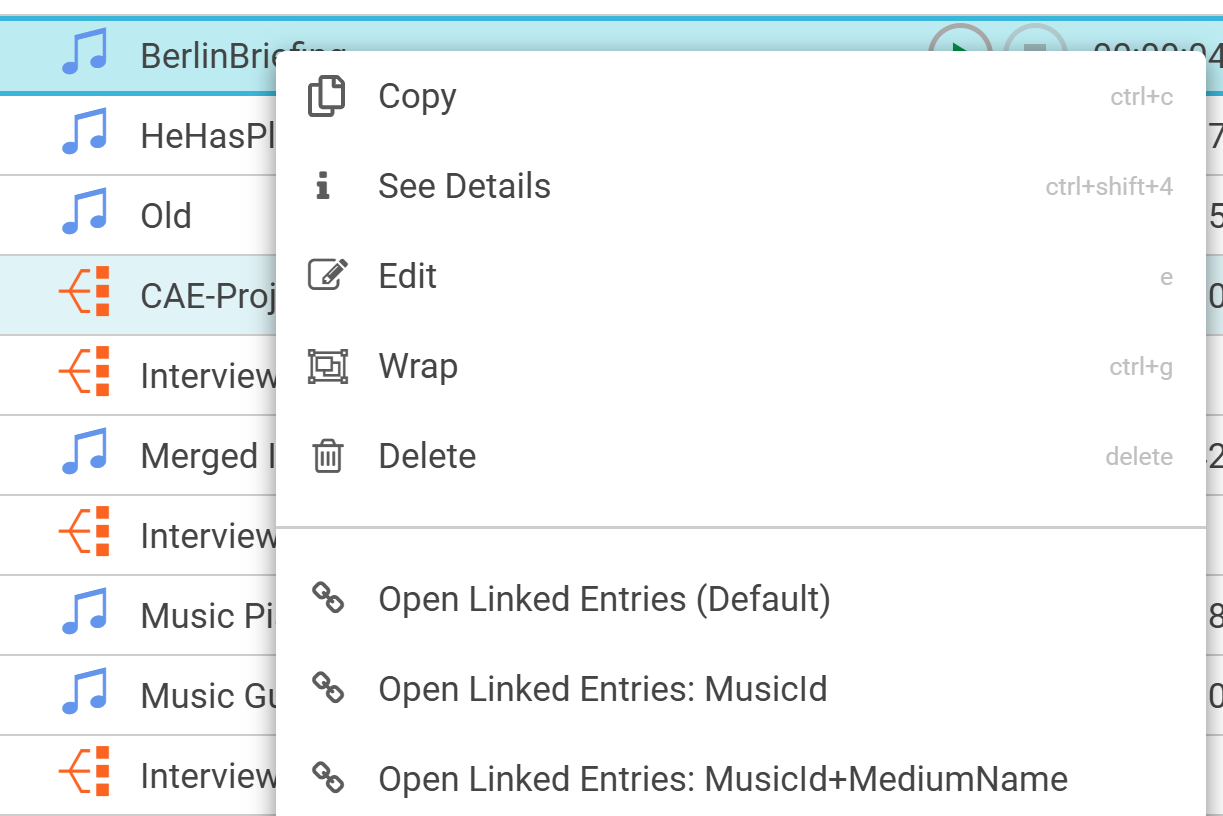Stop playback of BerlinBriefing entry
Image resolution: width=1223 pixels, height=816 pixels.
[x=1035, y=45]
